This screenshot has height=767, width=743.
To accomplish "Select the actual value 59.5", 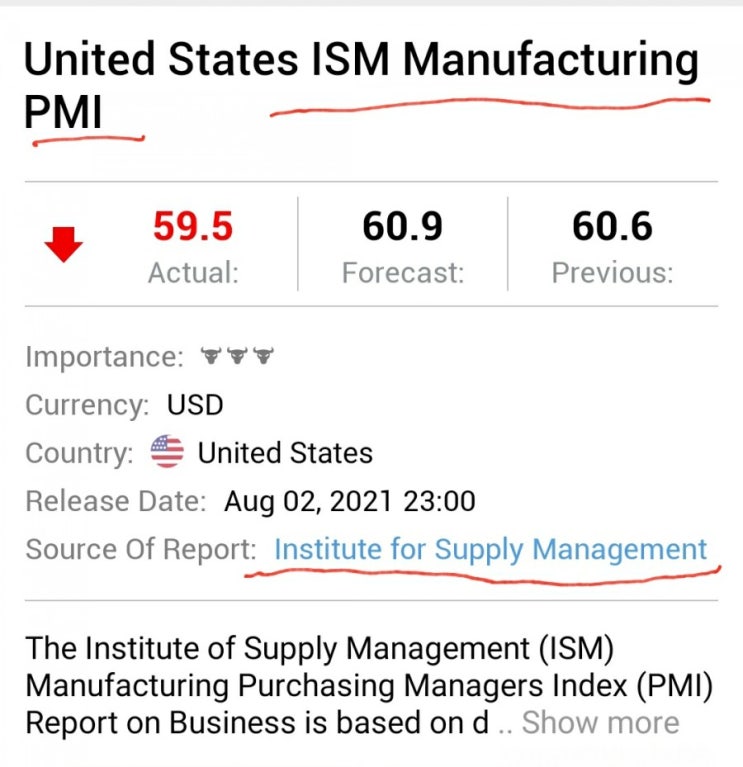I will (x=193, y=227).
